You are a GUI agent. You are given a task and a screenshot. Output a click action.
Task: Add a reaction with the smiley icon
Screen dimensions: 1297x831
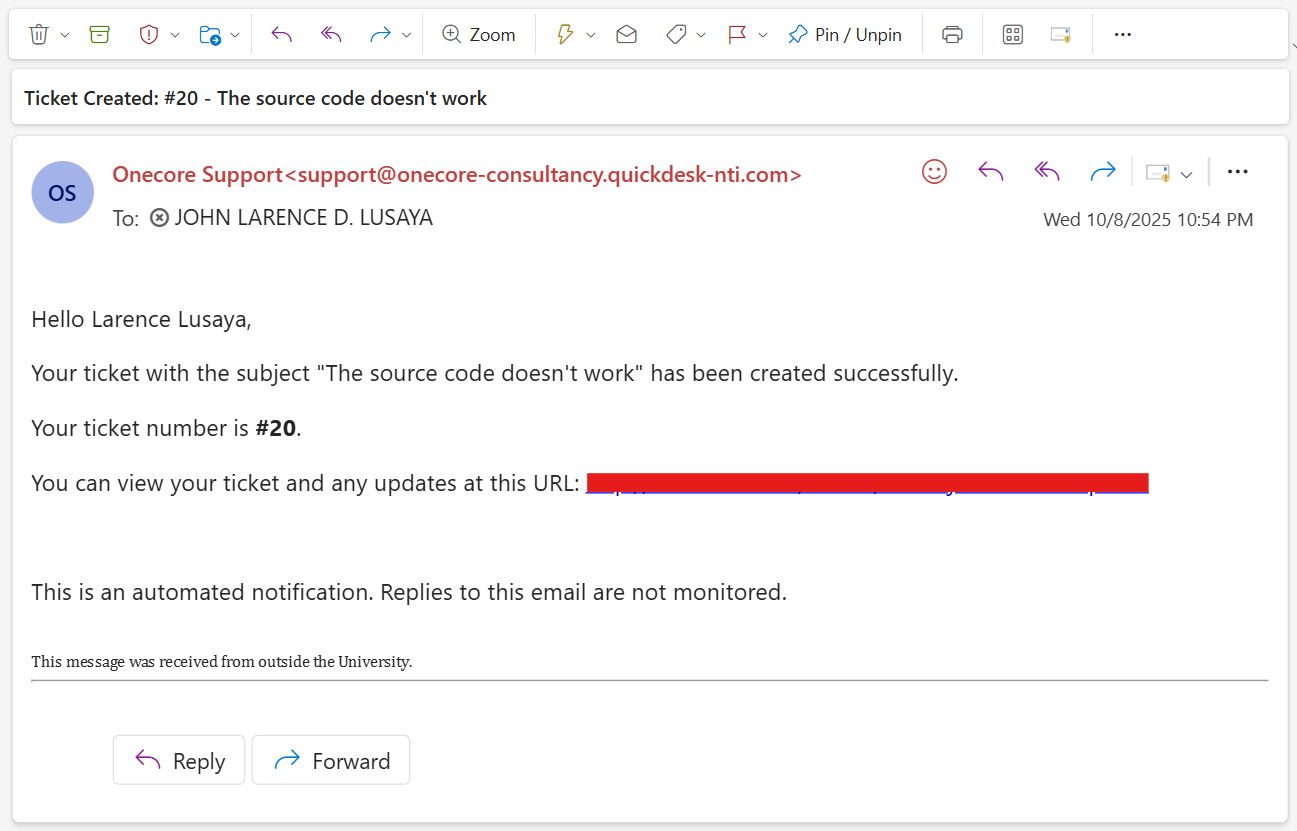933,170
